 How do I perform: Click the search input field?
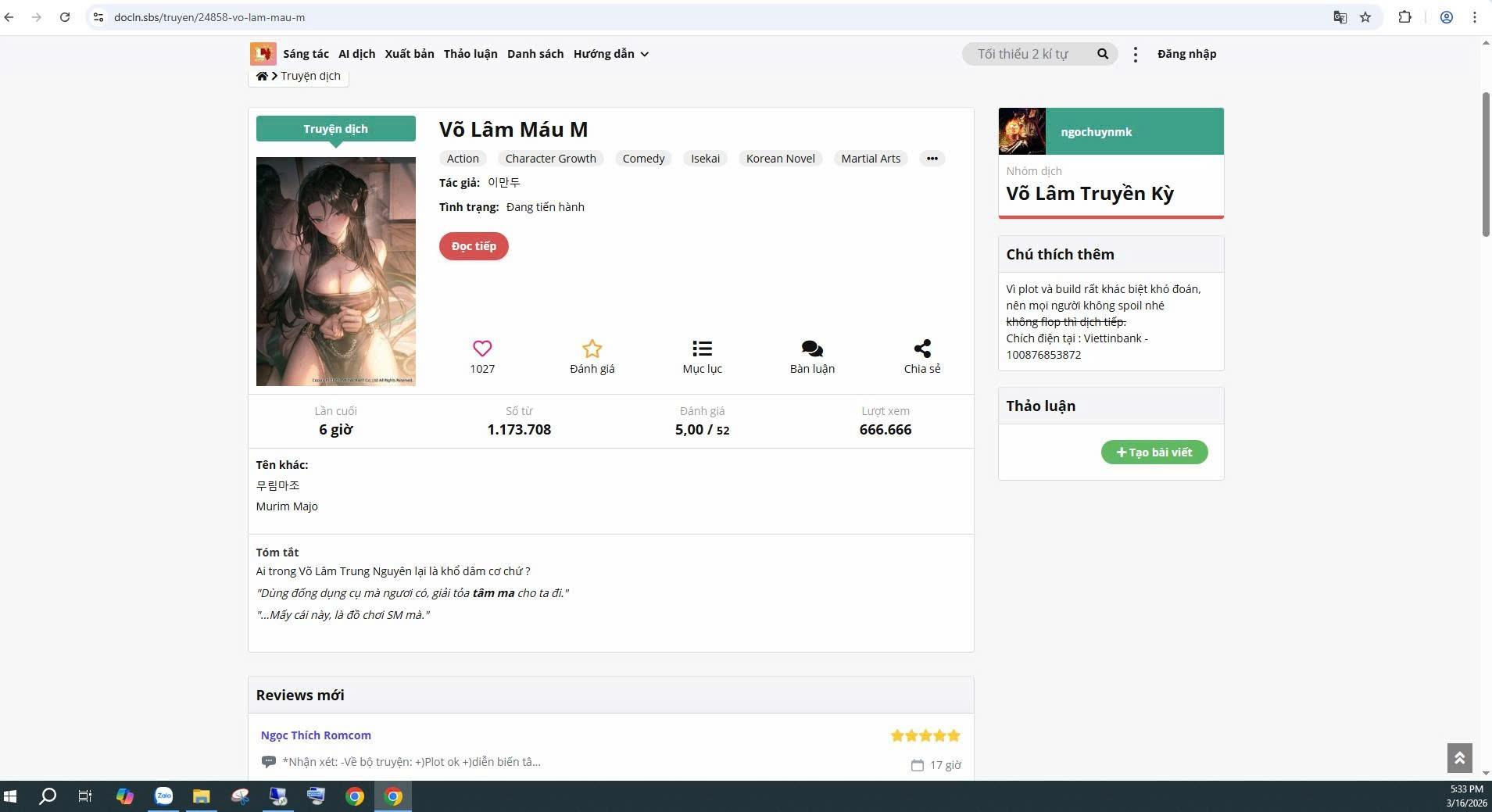pos(1026,54)
